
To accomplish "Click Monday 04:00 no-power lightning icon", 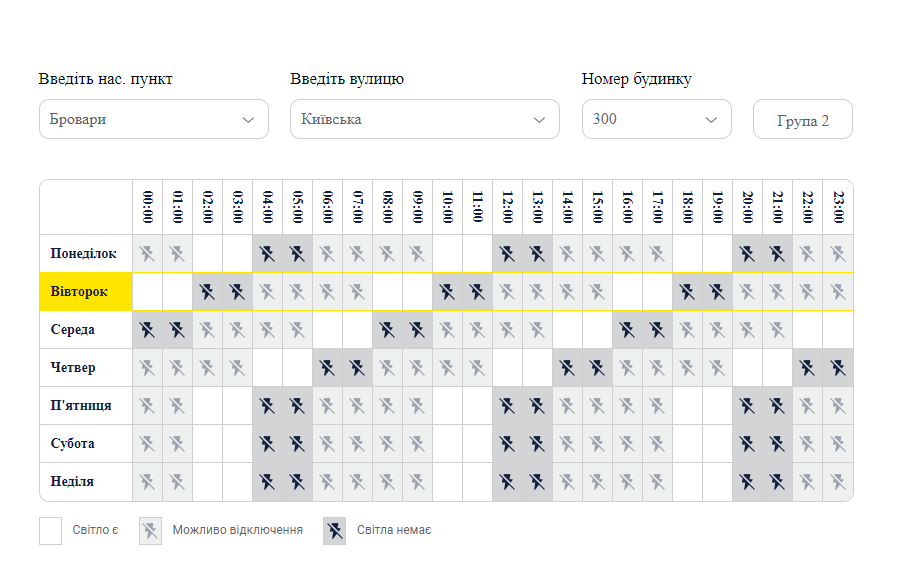I will pos(267,254).
